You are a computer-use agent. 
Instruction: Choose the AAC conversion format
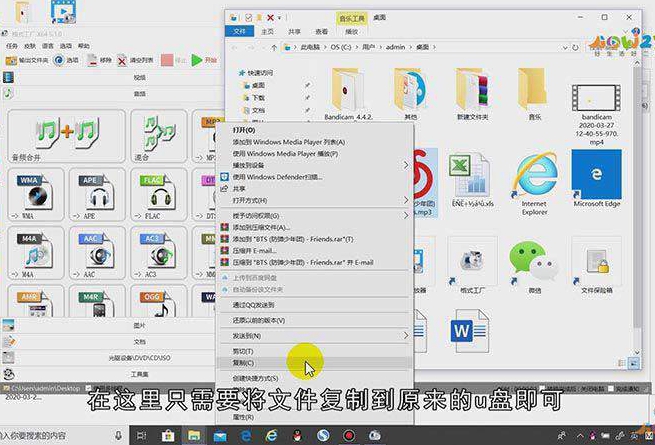tap(97, 253)
